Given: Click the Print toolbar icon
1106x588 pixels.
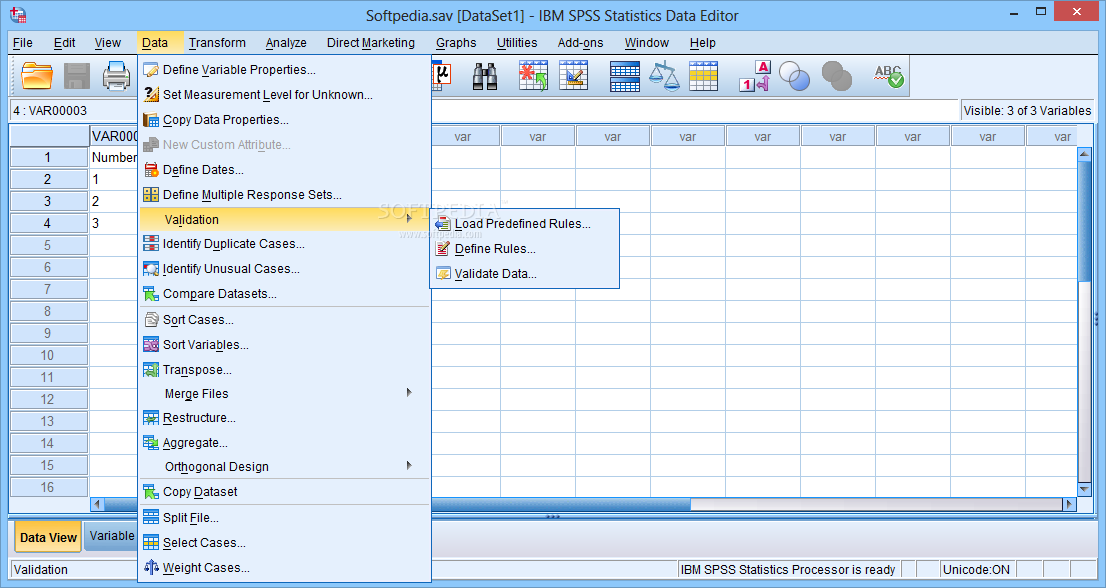Looking at the screenshot, I should tap(116, 75).
